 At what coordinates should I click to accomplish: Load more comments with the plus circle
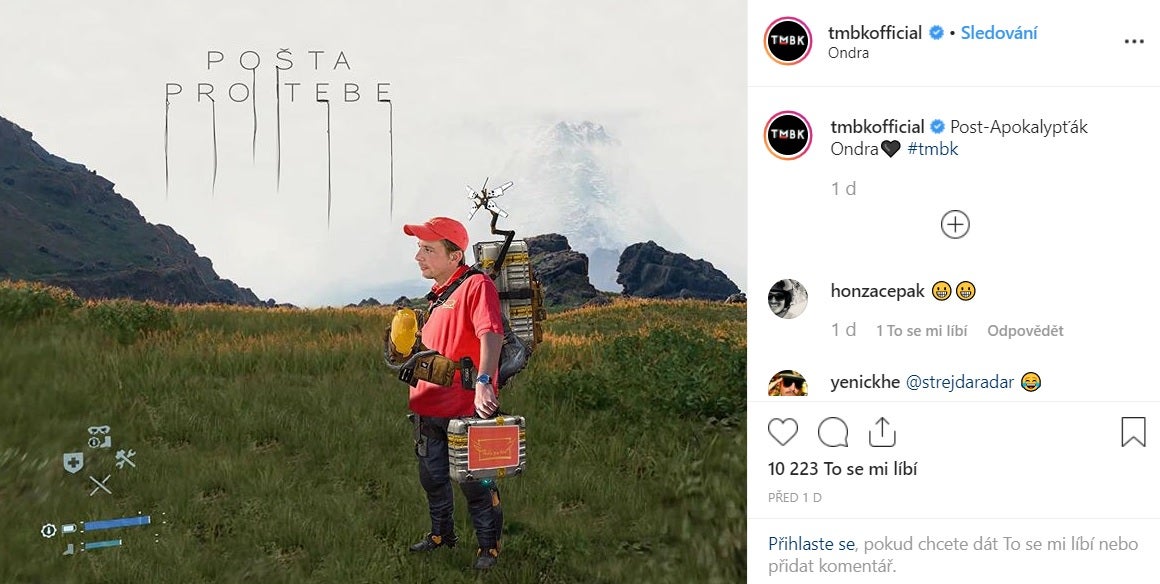coord(955,224)
